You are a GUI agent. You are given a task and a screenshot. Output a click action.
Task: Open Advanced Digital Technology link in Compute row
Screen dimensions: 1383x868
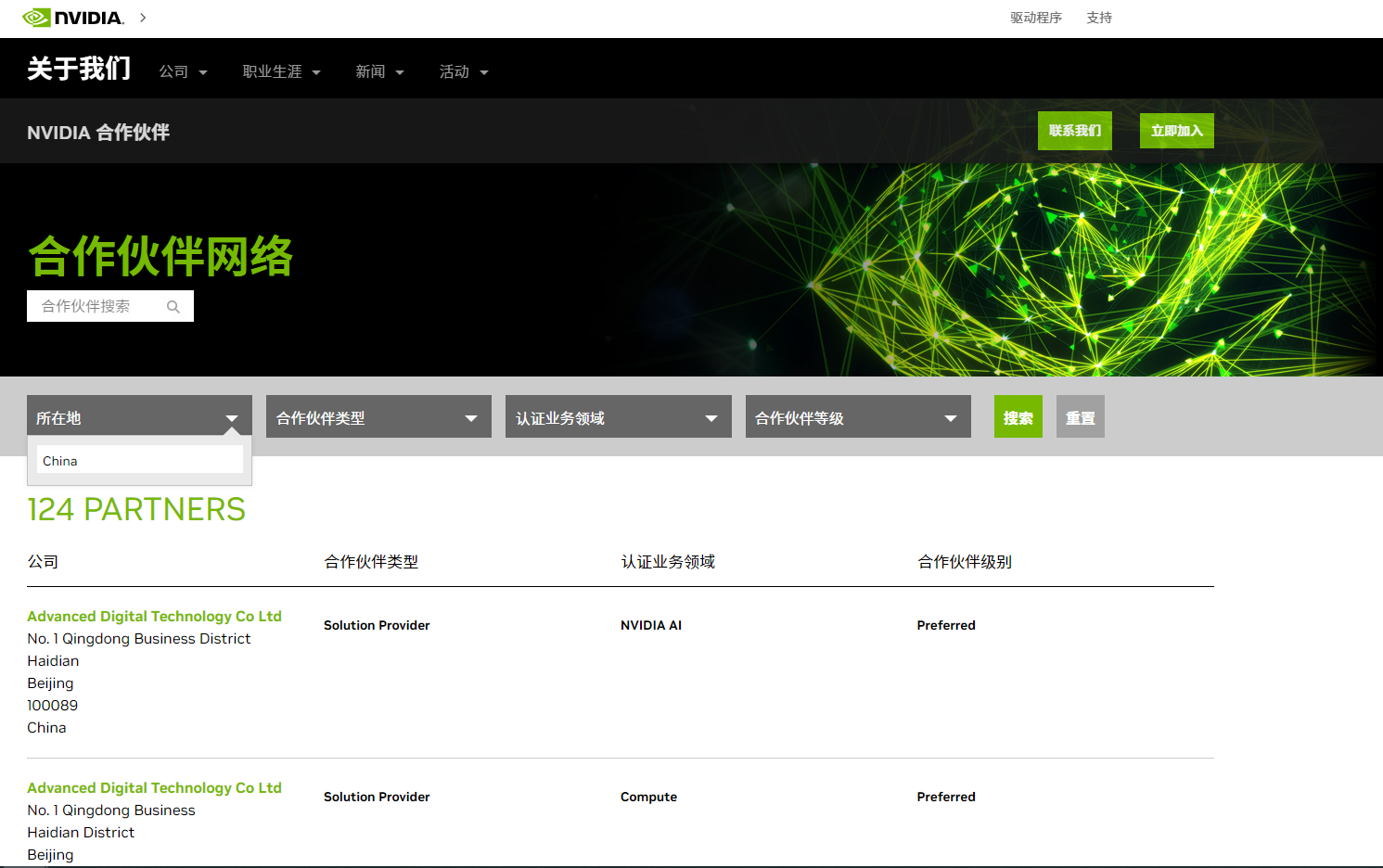pos(154,788)
